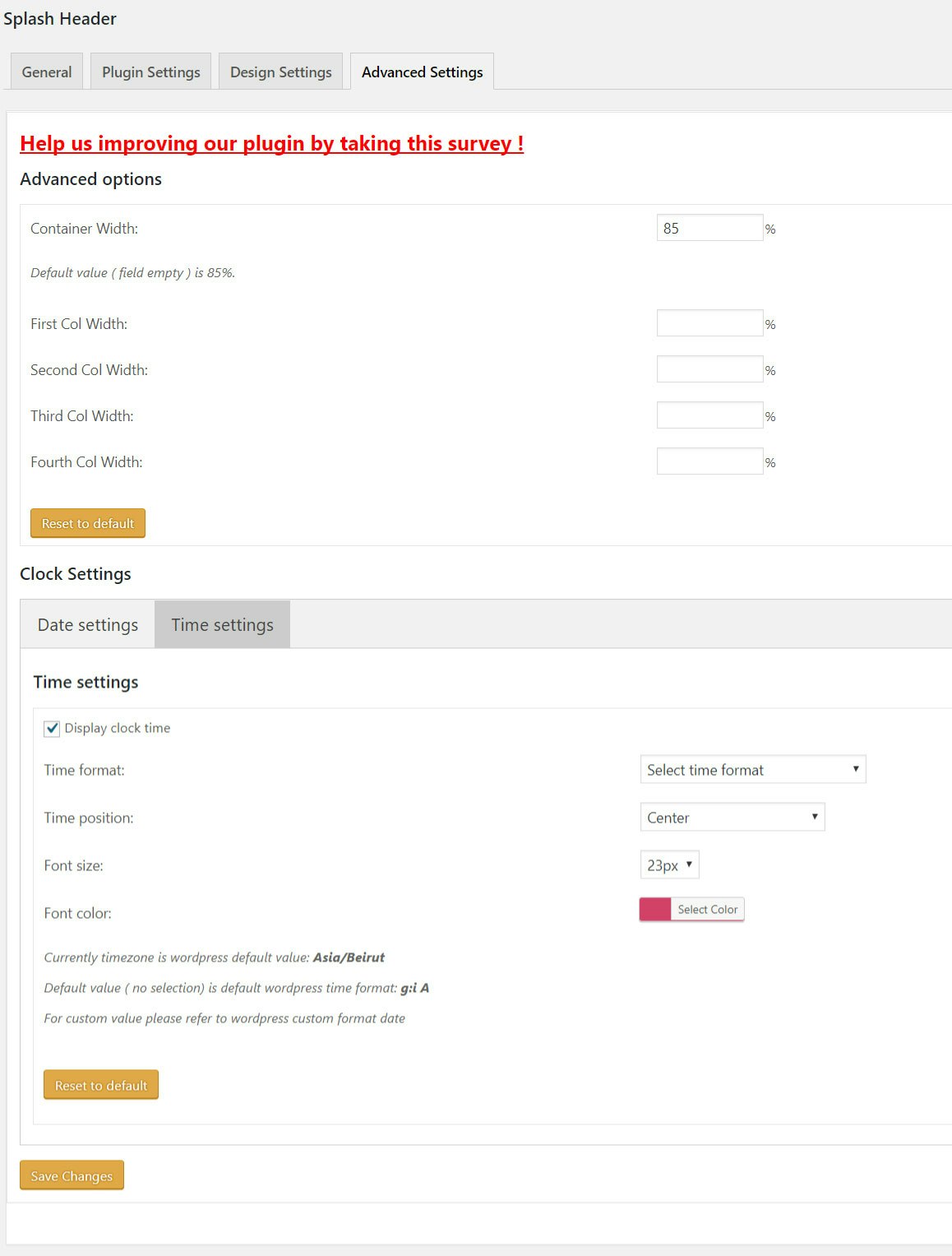Open the Select time format dropdown
This screenshot has height=1256, width=952.
pos(753,769)
